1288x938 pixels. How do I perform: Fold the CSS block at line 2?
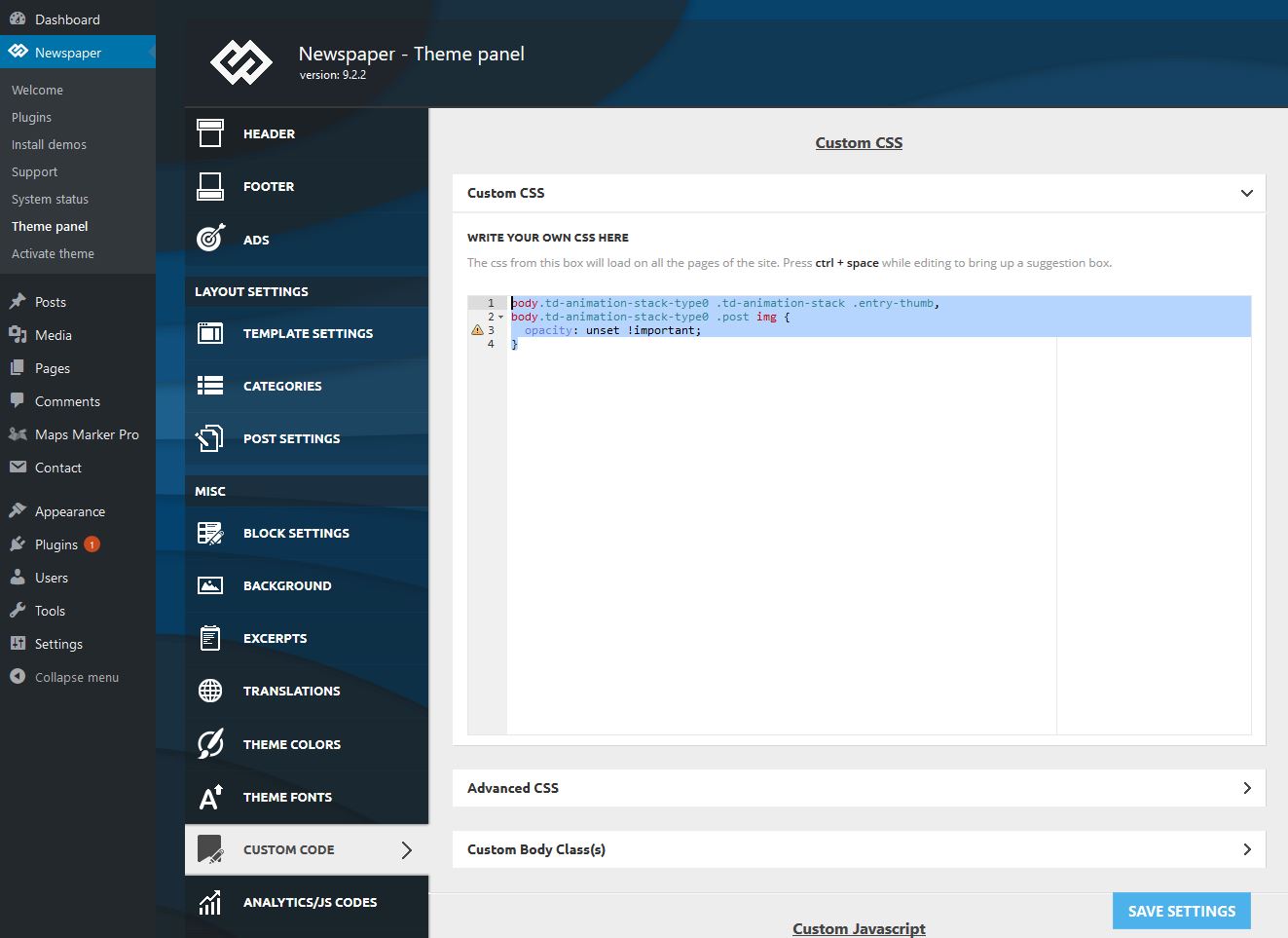point(501,317)
